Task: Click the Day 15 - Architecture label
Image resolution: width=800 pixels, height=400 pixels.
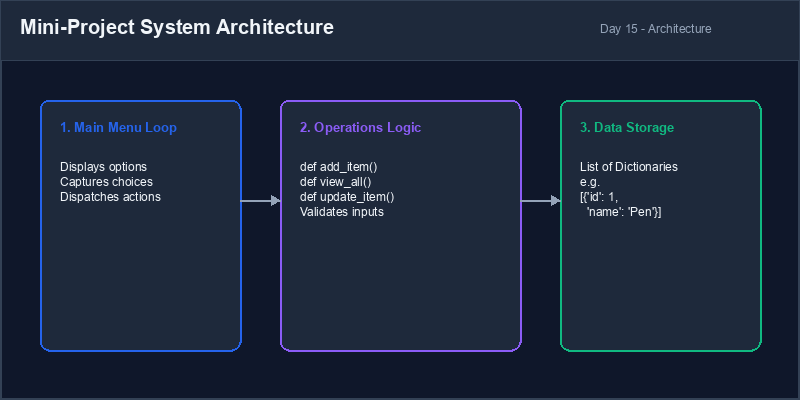Action: pos(656,29)
